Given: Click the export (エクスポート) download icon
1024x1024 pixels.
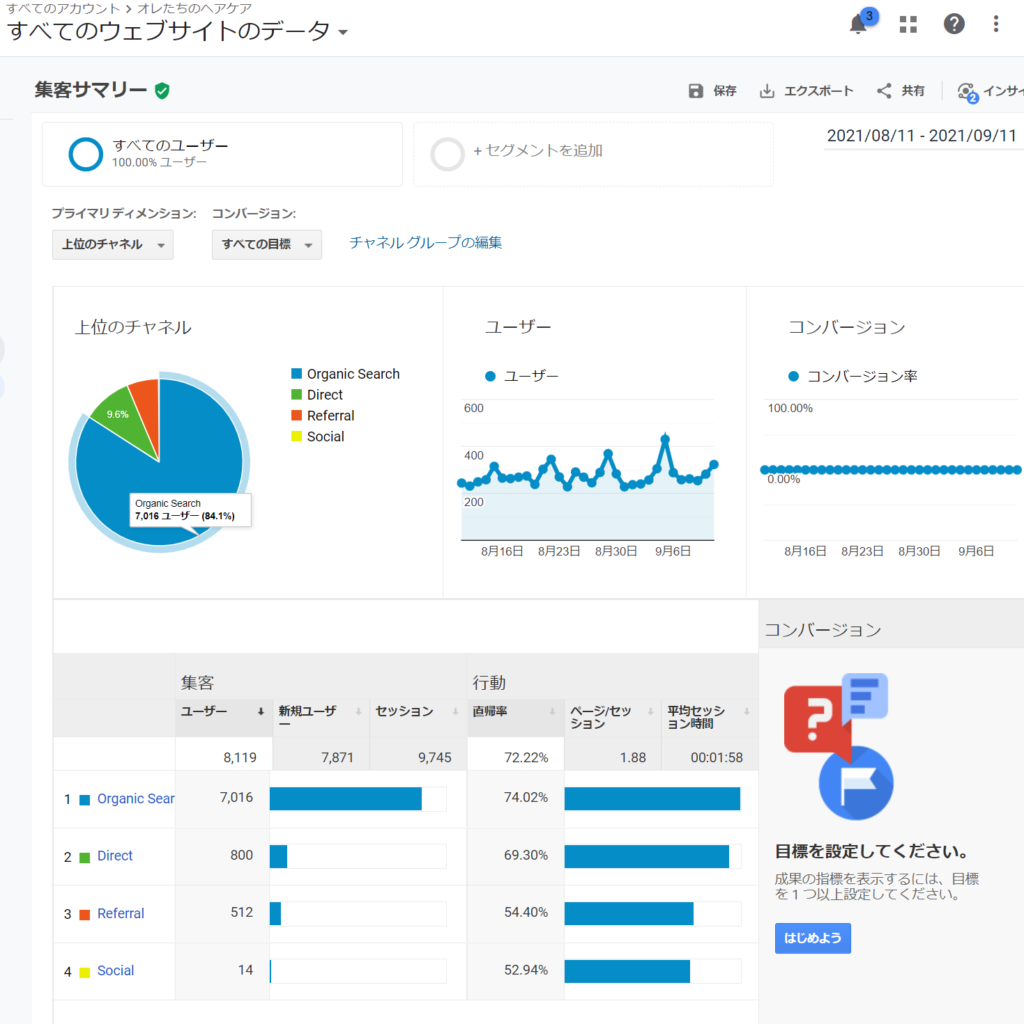Looking at the screenshot, I should 767,91.
